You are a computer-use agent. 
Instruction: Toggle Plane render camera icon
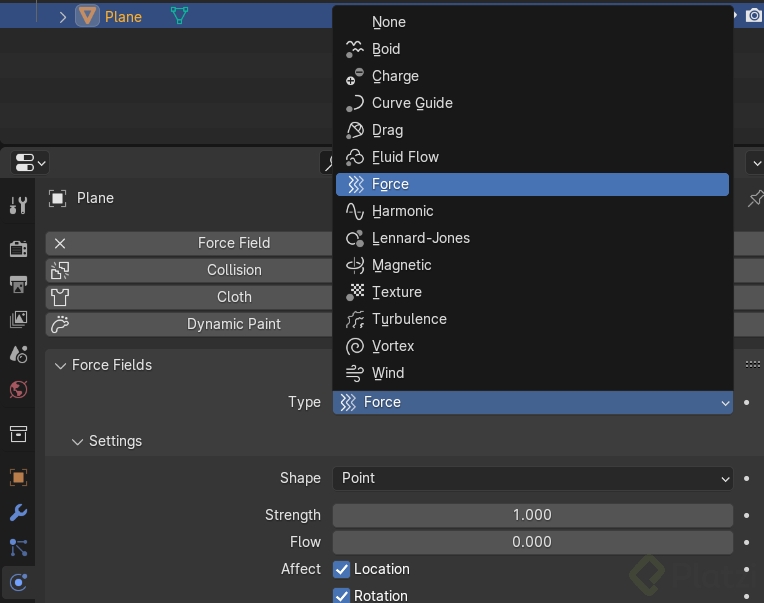pyautogui.click(x=754, y=16)
